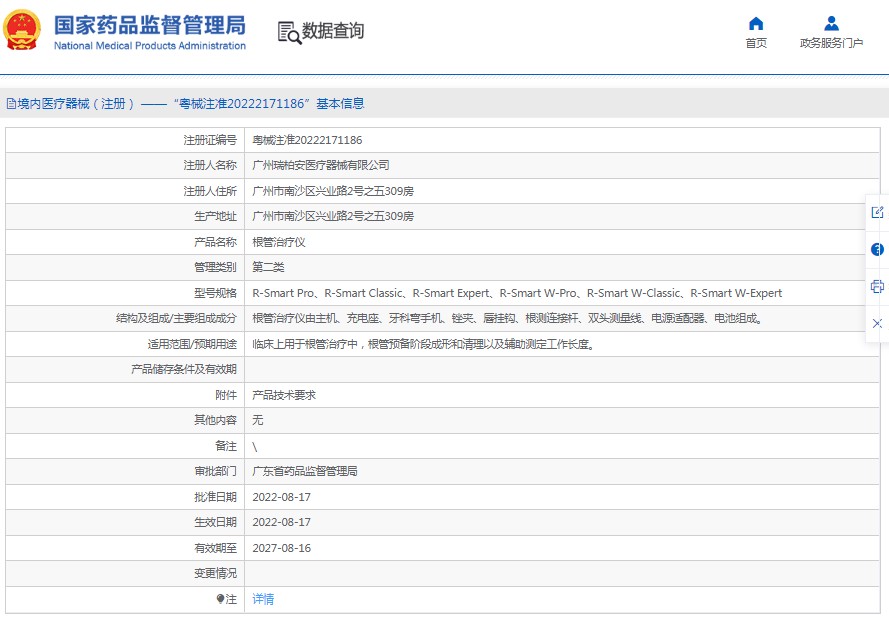Click the 生产地址 address value
The height and width of the screenshot is (621, 889).
(x=333, y=216)
